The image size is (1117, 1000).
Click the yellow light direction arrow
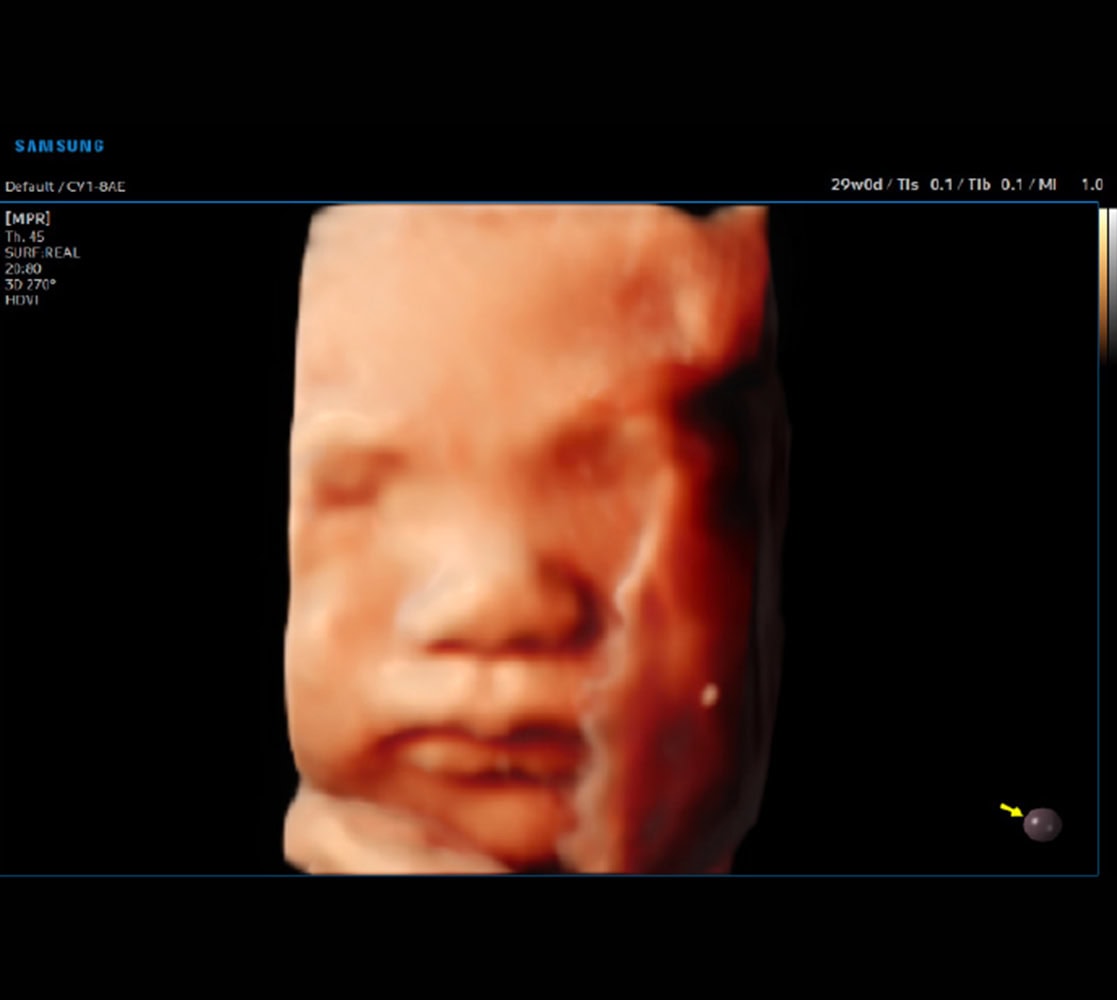coord(1011,810)
